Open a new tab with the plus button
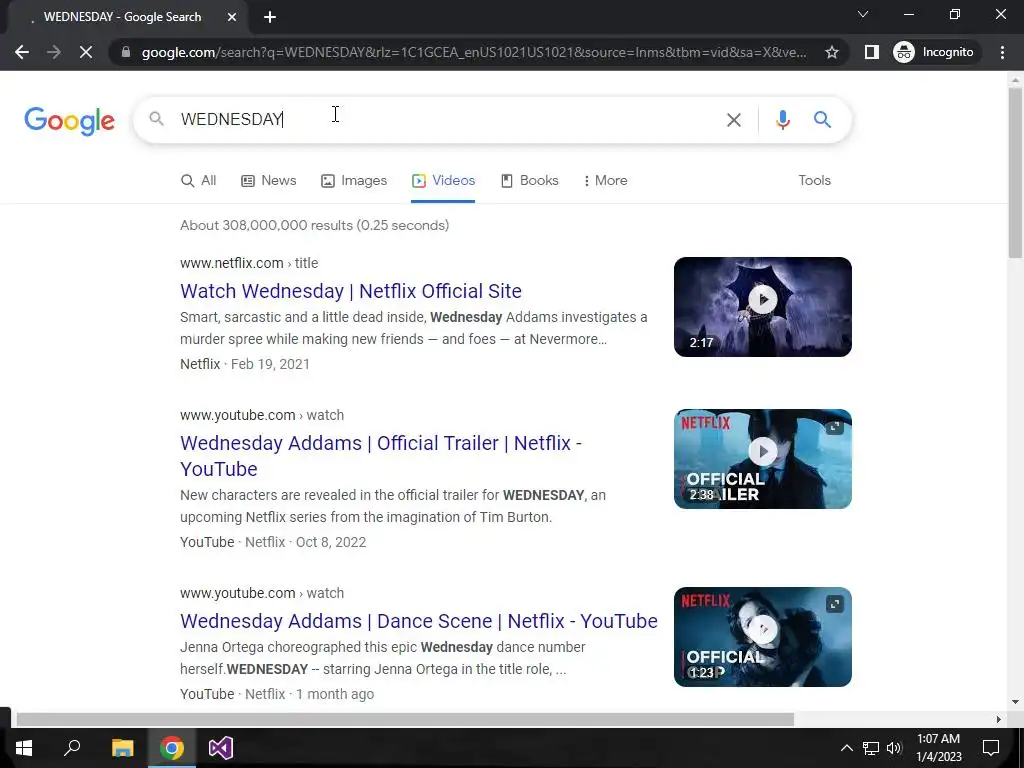The height and width of the screenshot is (768, 1024). (x=270, y=17)
